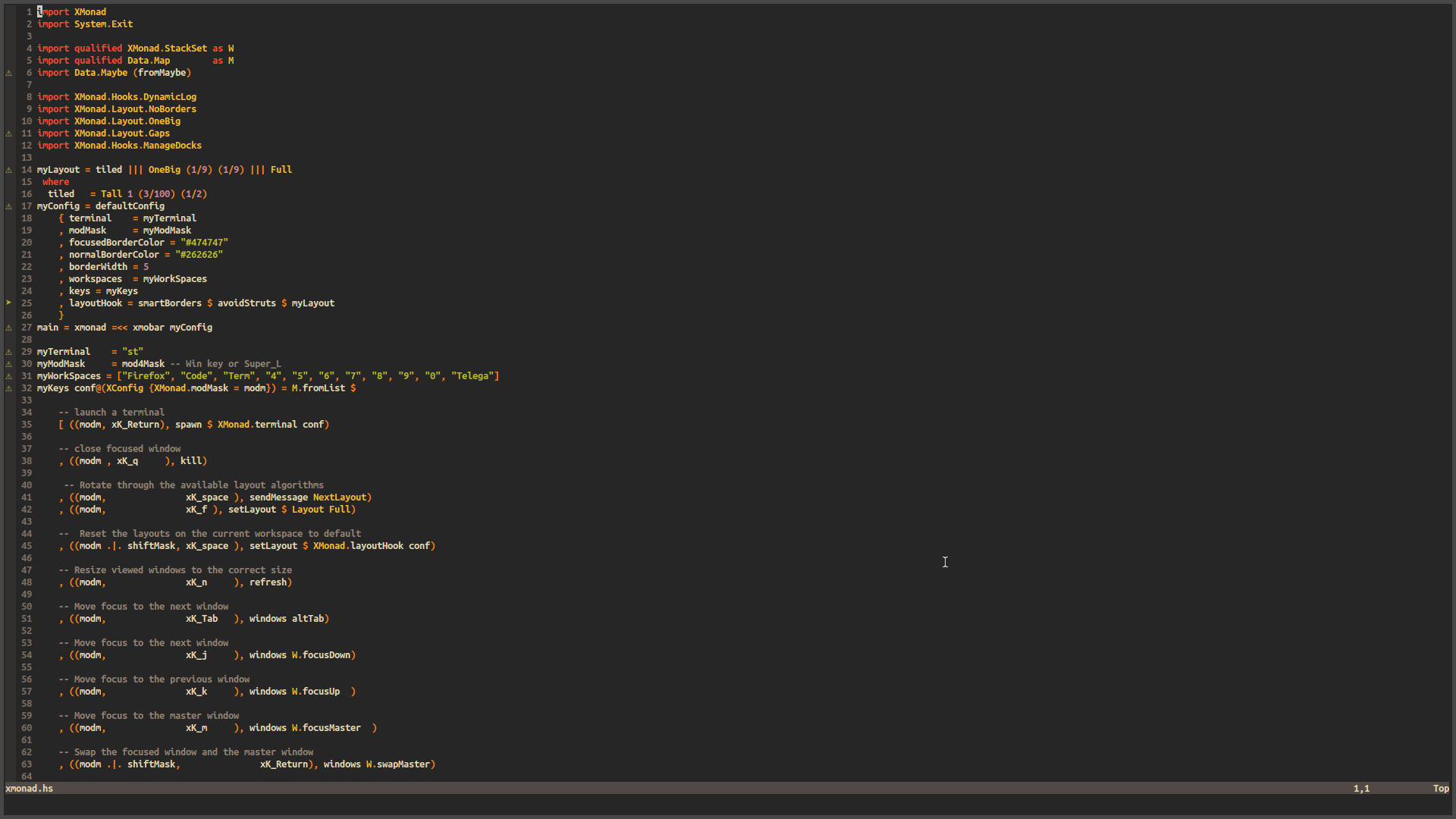Click "XMonad.Hooks.ManageDocks" import
The image size is (1456, 819).
[x=138, y=146]
